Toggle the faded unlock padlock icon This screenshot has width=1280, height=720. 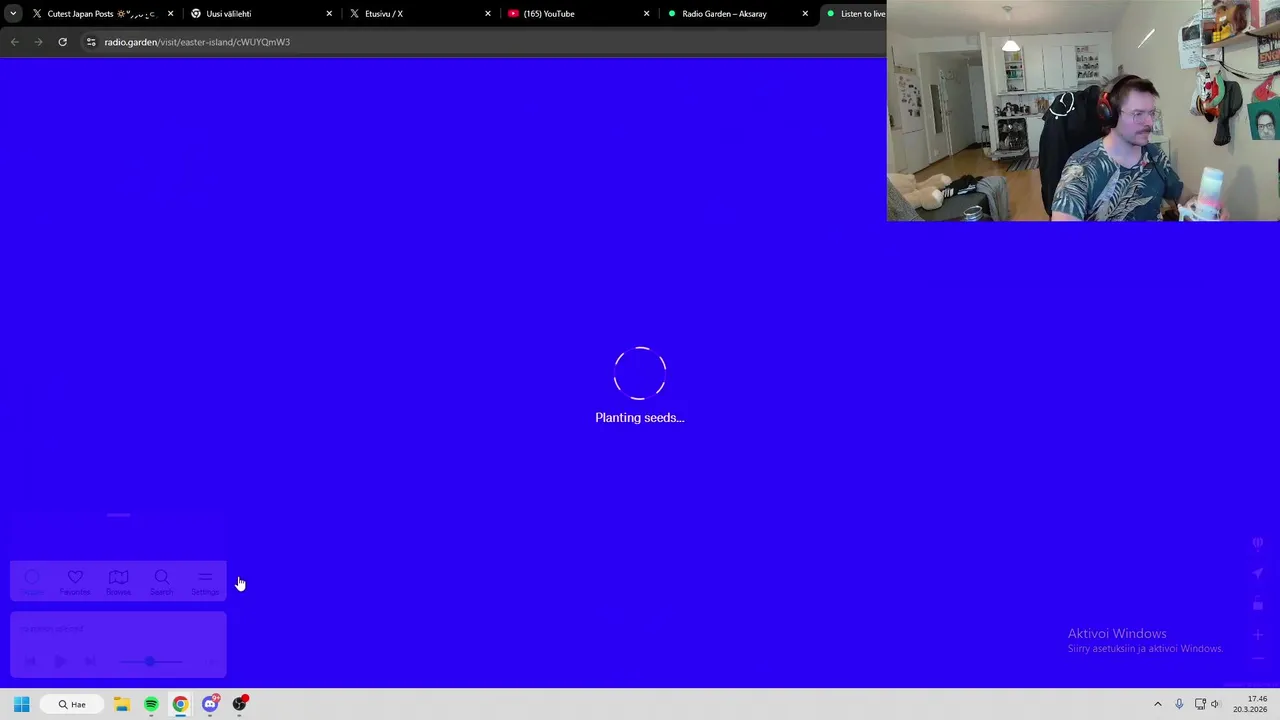pos(1258,604)
